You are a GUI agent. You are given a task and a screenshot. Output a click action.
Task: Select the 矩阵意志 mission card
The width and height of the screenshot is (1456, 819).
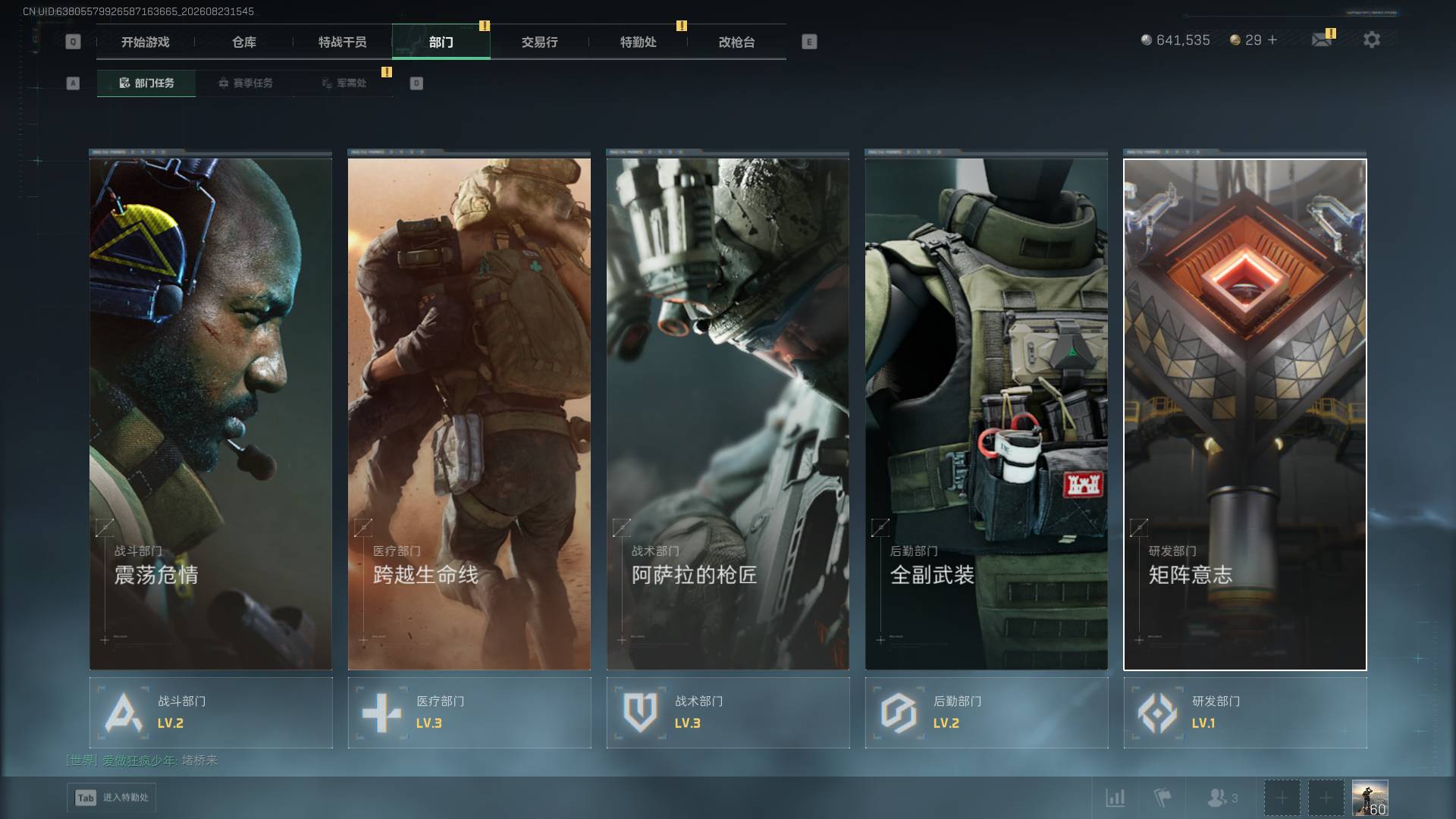point(1245,414)
